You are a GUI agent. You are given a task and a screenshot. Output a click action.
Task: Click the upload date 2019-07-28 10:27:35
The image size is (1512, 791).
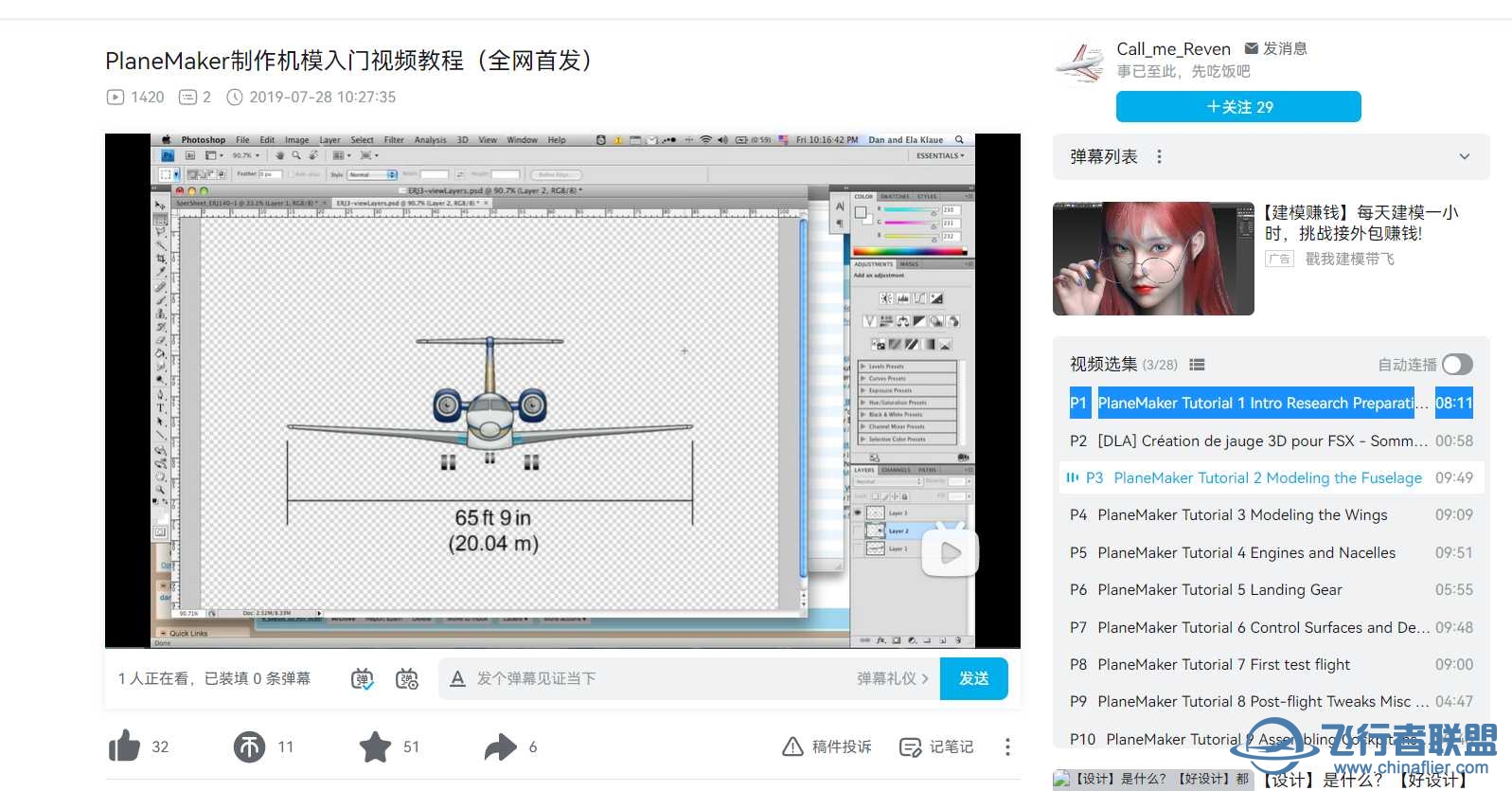(x=323, y=97)
